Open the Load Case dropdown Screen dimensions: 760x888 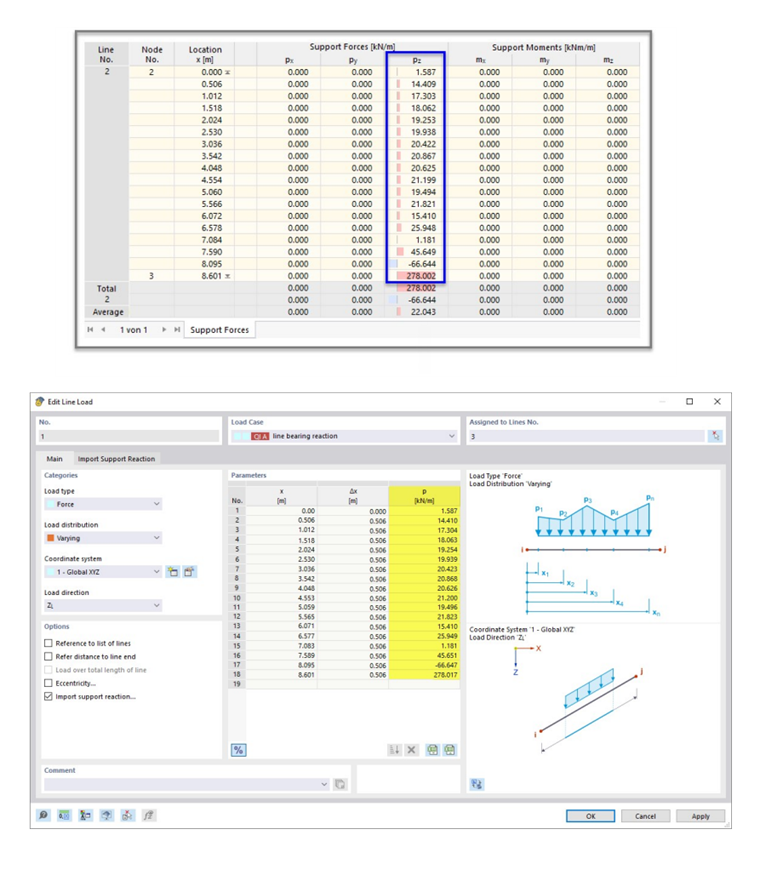451,436
